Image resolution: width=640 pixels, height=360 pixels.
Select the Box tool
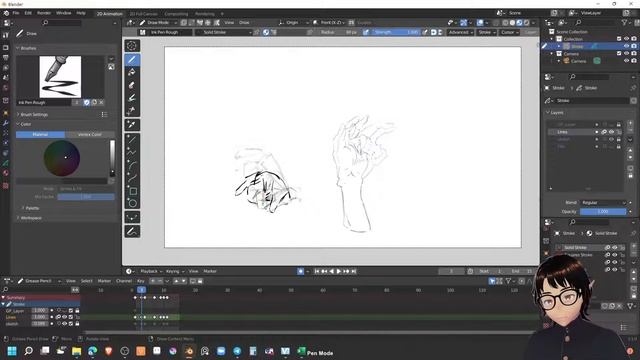132,191
